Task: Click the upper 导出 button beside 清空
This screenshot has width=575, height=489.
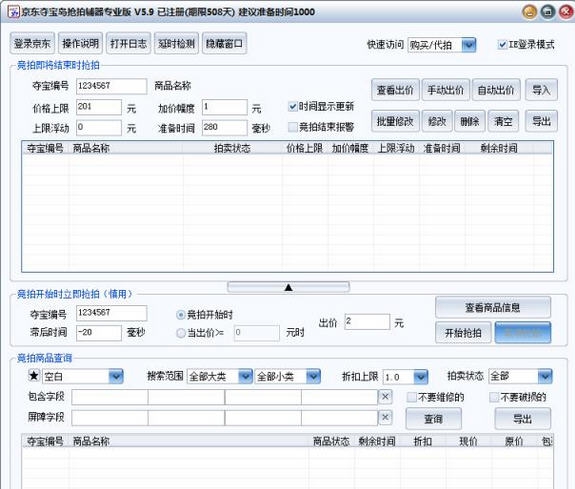Action: [541, 121]
